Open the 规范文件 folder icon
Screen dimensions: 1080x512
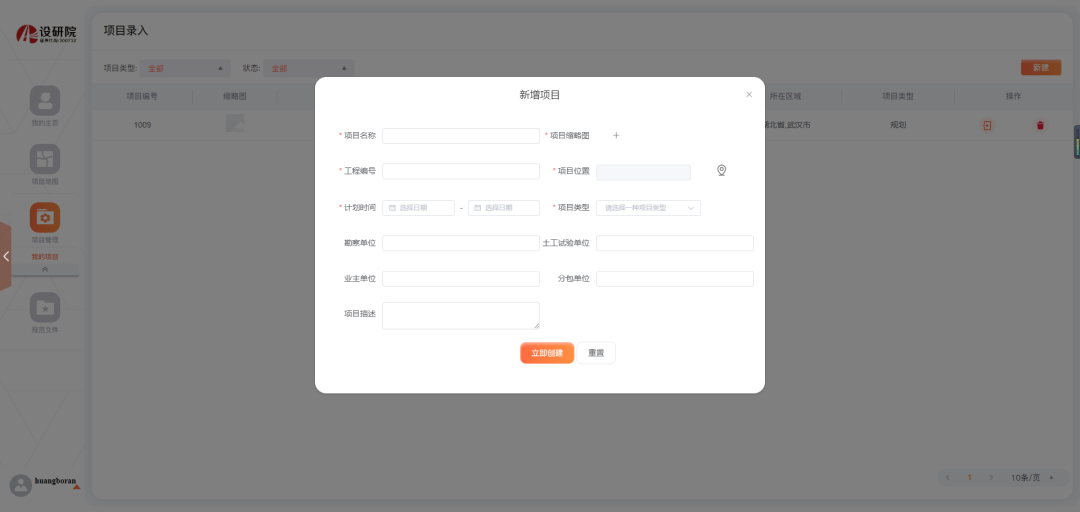click(45, 307)
